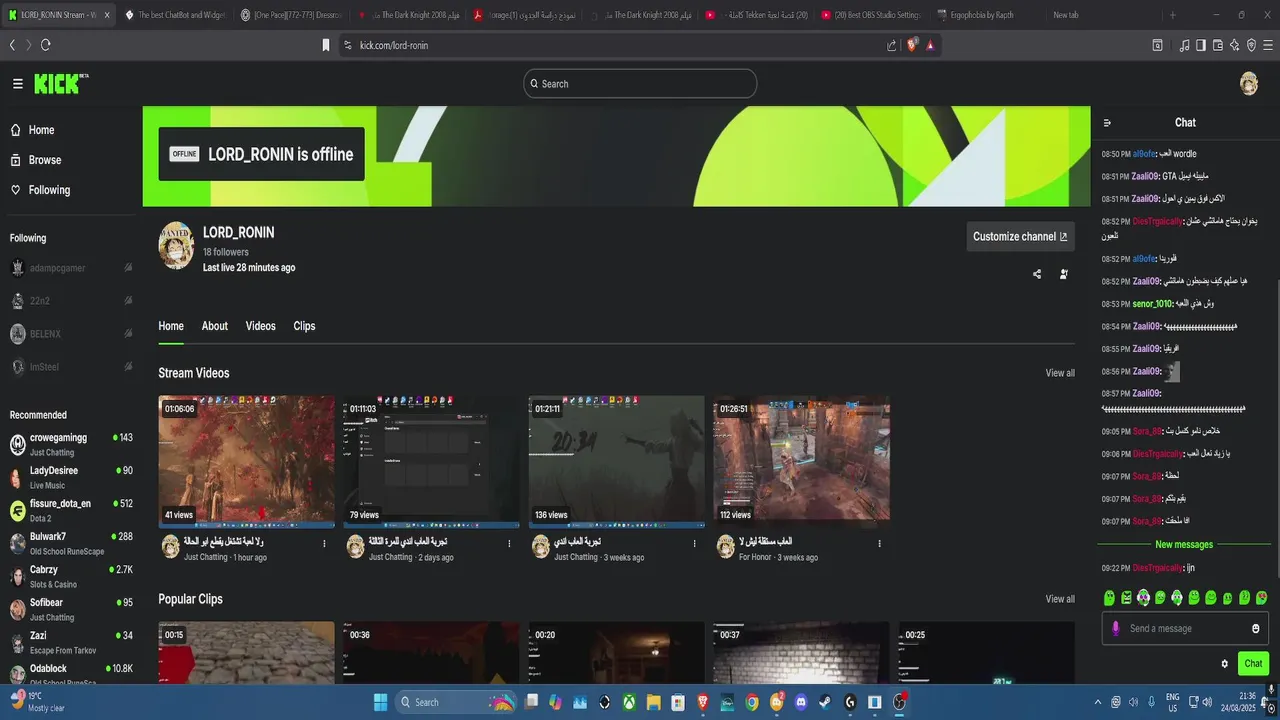Click the Kick search field
This screenshot has height=720, width=1280.
click(x=640, y=84)
